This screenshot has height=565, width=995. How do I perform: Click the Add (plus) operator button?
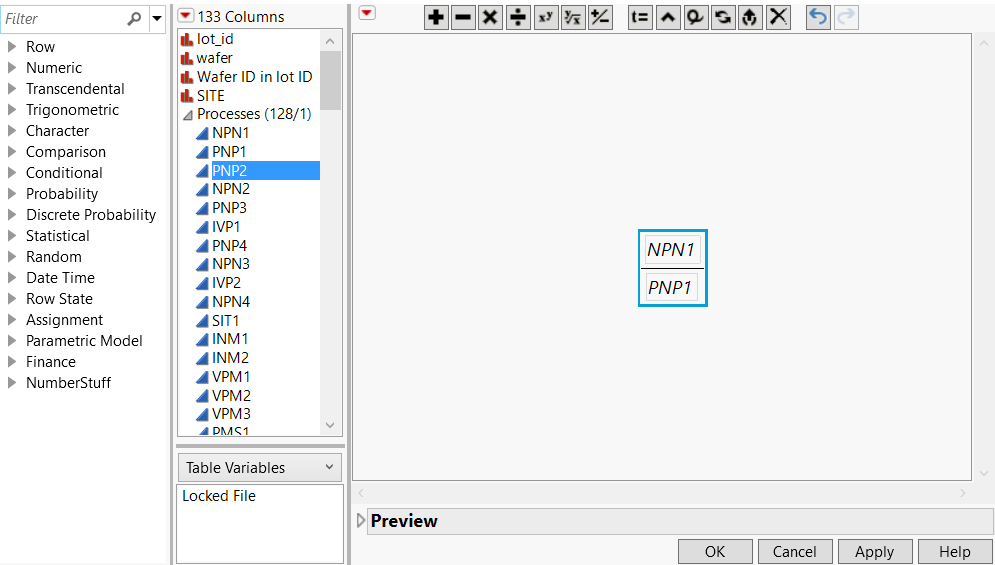pos(436,17)
